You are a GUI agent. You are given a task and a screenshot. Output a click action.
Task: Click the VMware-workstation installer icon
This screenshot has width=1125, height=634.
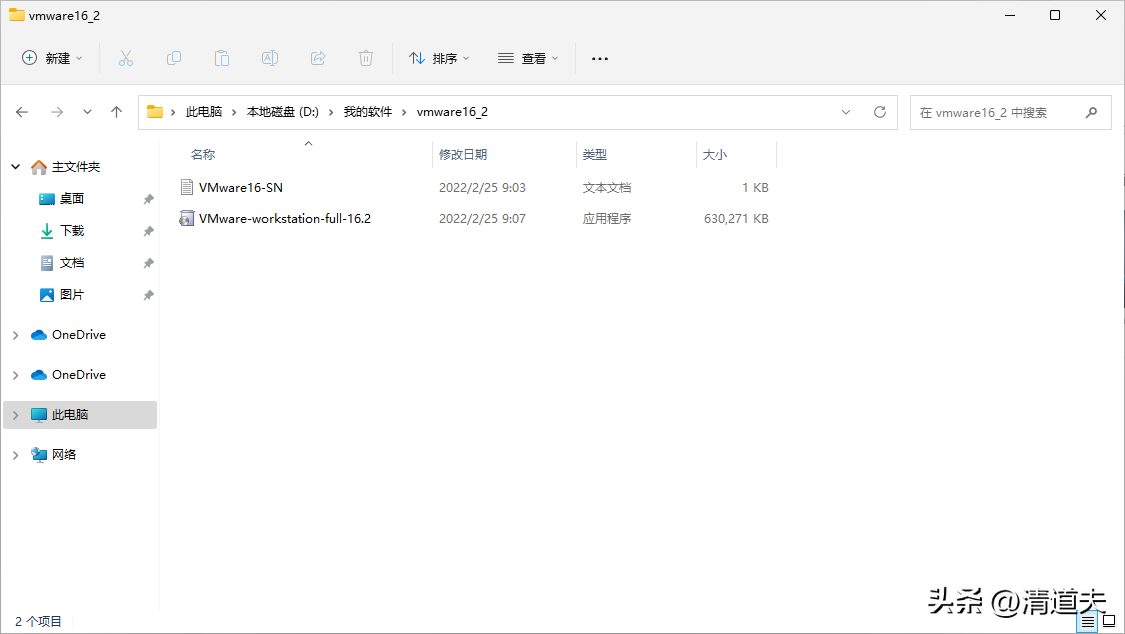coord(187,219)
